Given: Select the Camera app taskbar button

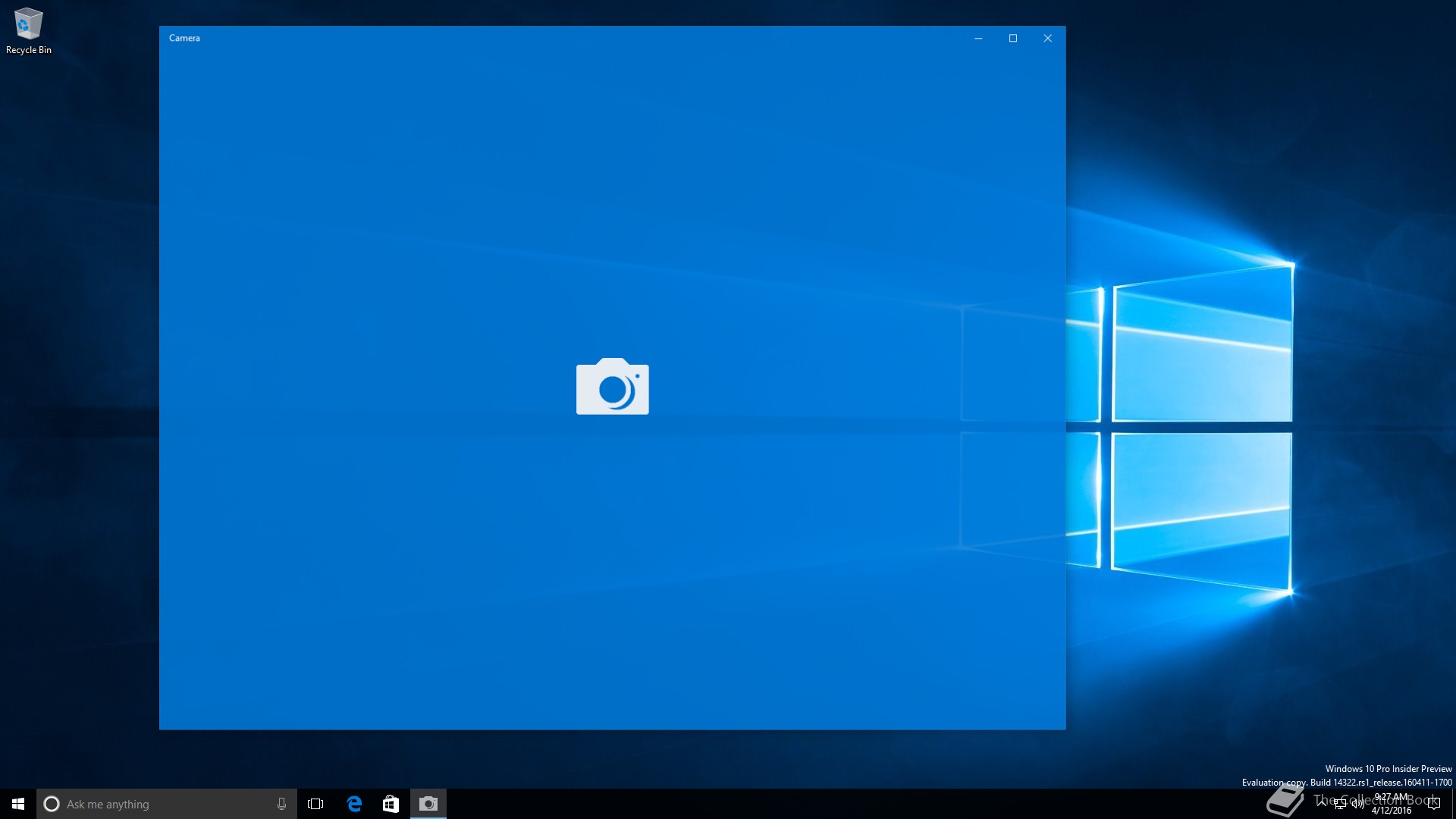Looking at the screenshot, I should point(428,804).
